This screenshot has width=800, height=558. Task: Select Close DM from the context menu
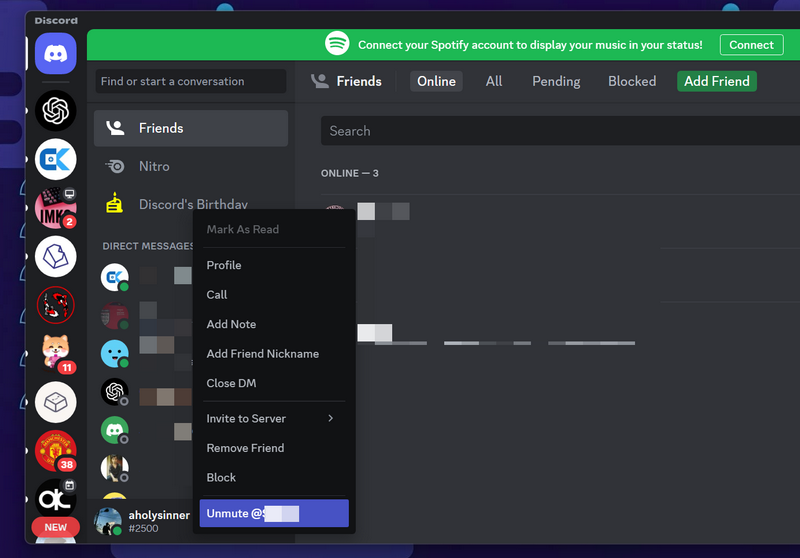pyautogui.click(x=231, y=383)
